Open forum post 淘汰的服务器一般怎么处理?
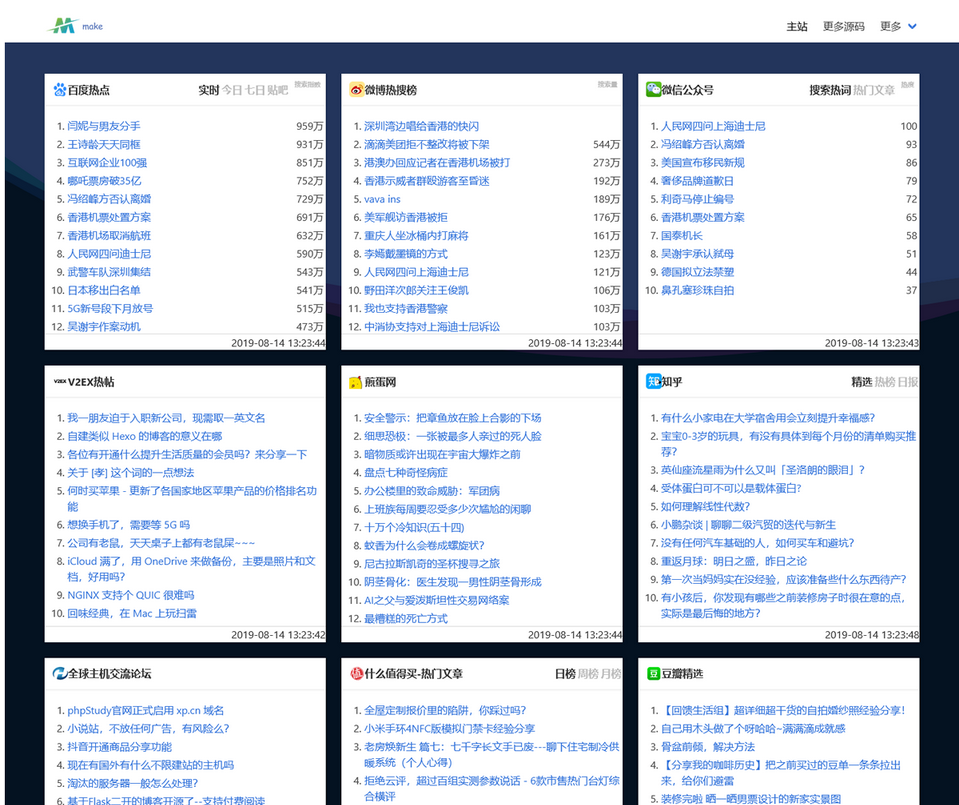The height and width of the screenshot is (805, 959). pyautogui.click(x=133, y=783)
